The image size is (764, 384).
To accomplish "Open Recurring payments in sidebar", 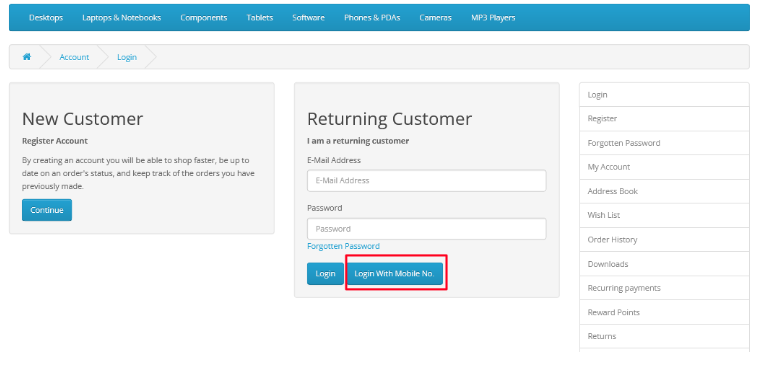I will tap(664, 288).
